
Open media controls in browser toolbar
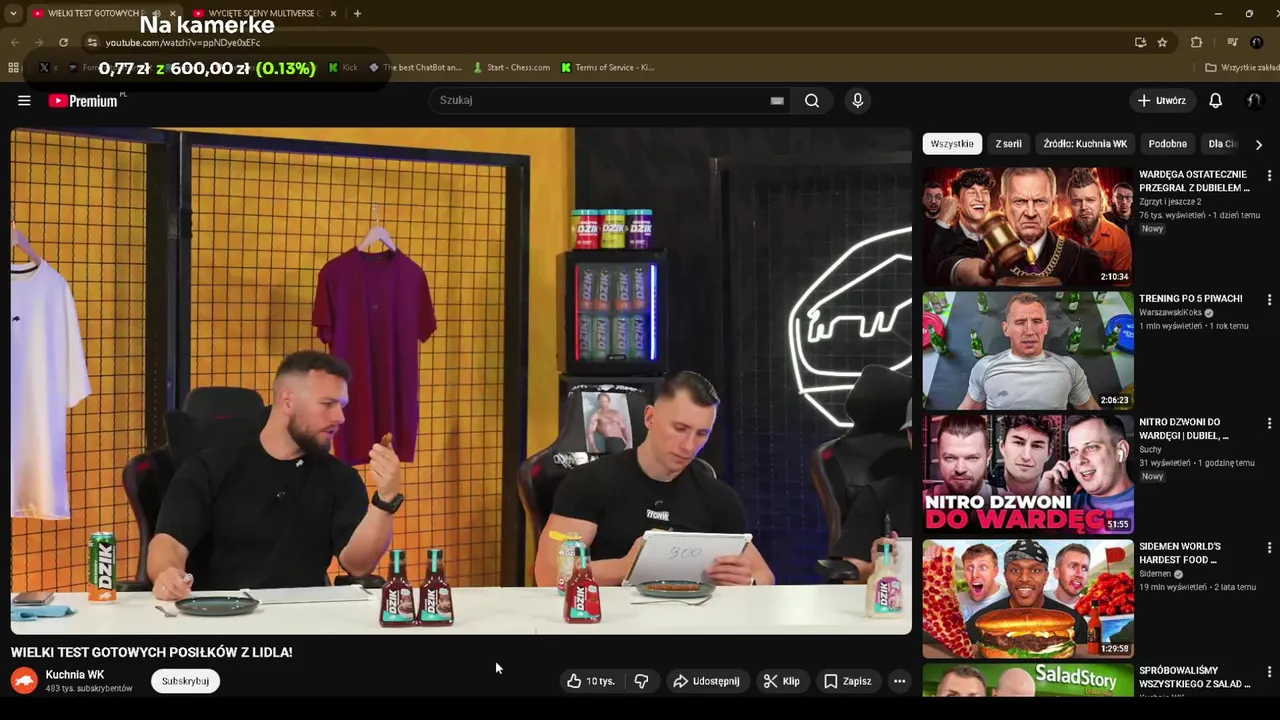tap(1232, 42)
